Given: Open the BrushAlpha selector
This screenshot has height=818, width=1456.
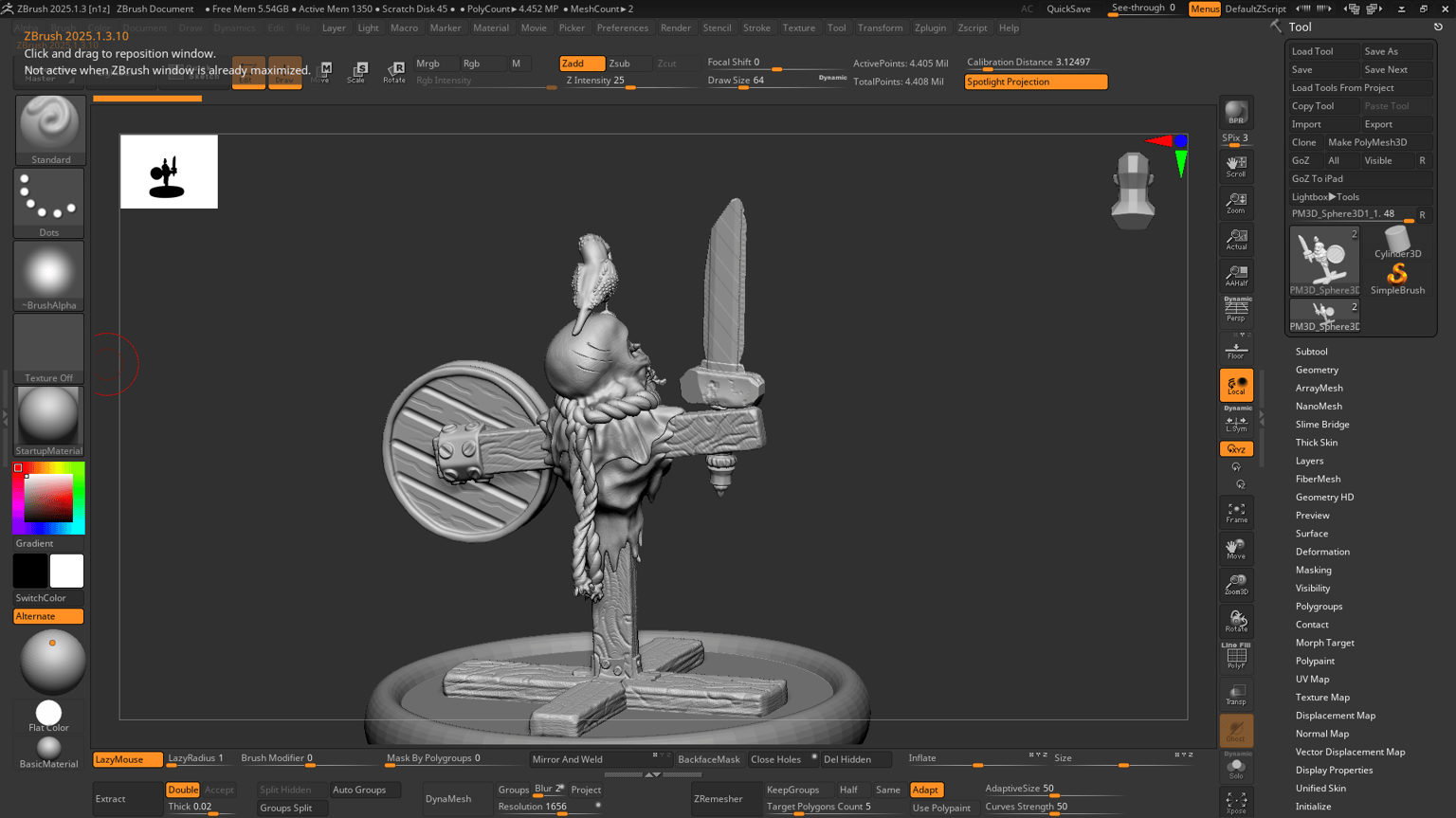Looking at the screenshot, I should tap(49, 276).
